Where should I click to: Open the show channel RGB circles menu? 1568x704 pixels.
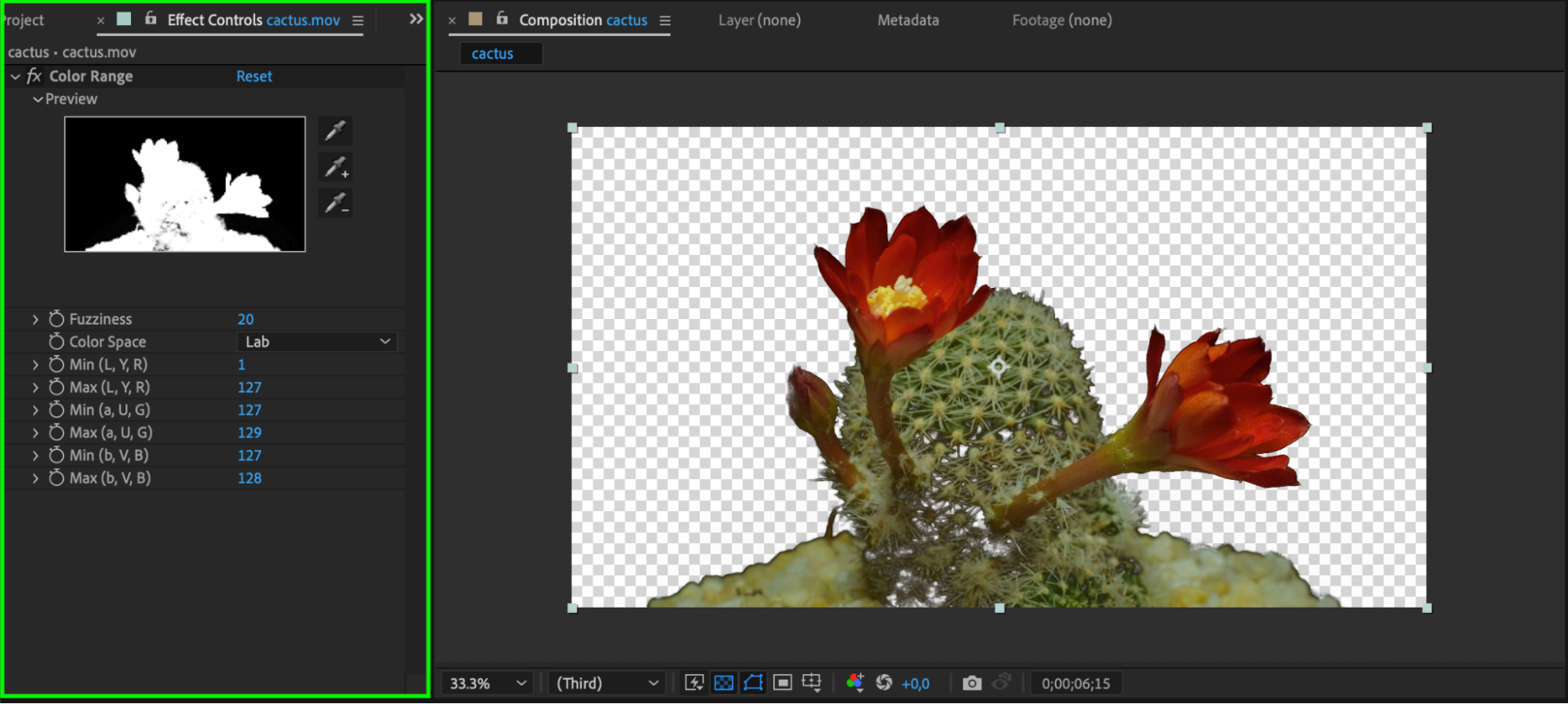tap(855, 683)
